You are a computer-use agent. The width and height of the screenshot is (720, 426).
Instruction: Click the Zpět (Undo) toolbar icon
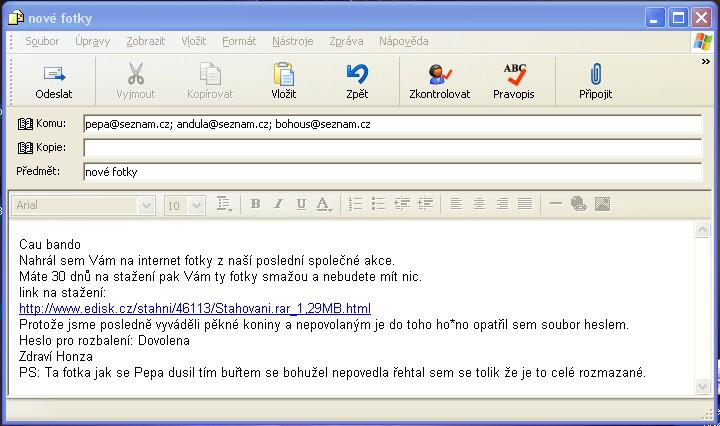(x=357, y=81)
